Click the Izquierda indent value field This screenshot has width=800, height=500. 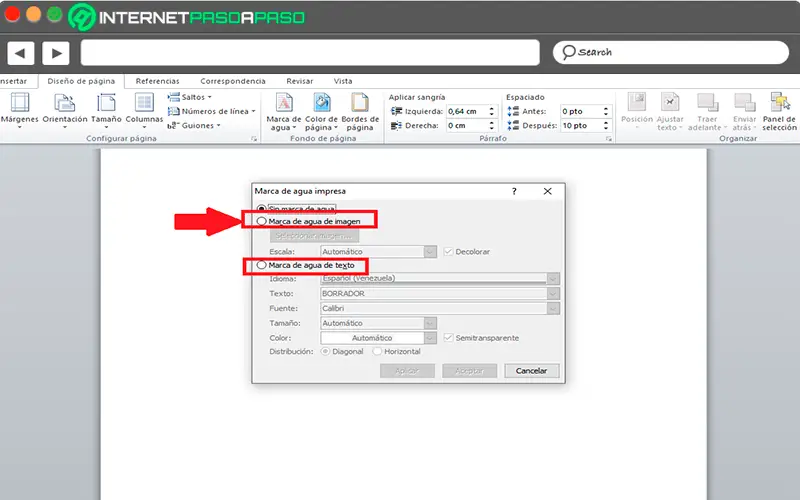click(466, 111)
